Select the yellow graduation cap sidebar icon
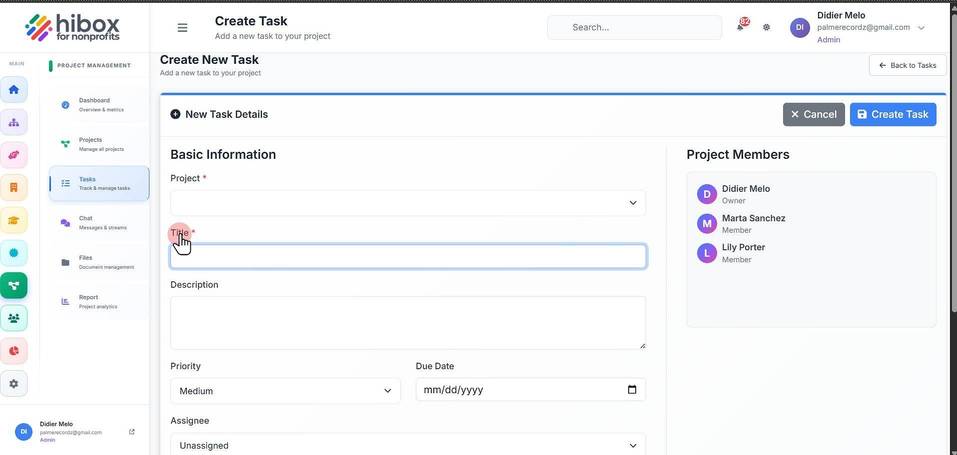957x455 pixels. click(x=14, y=220)
